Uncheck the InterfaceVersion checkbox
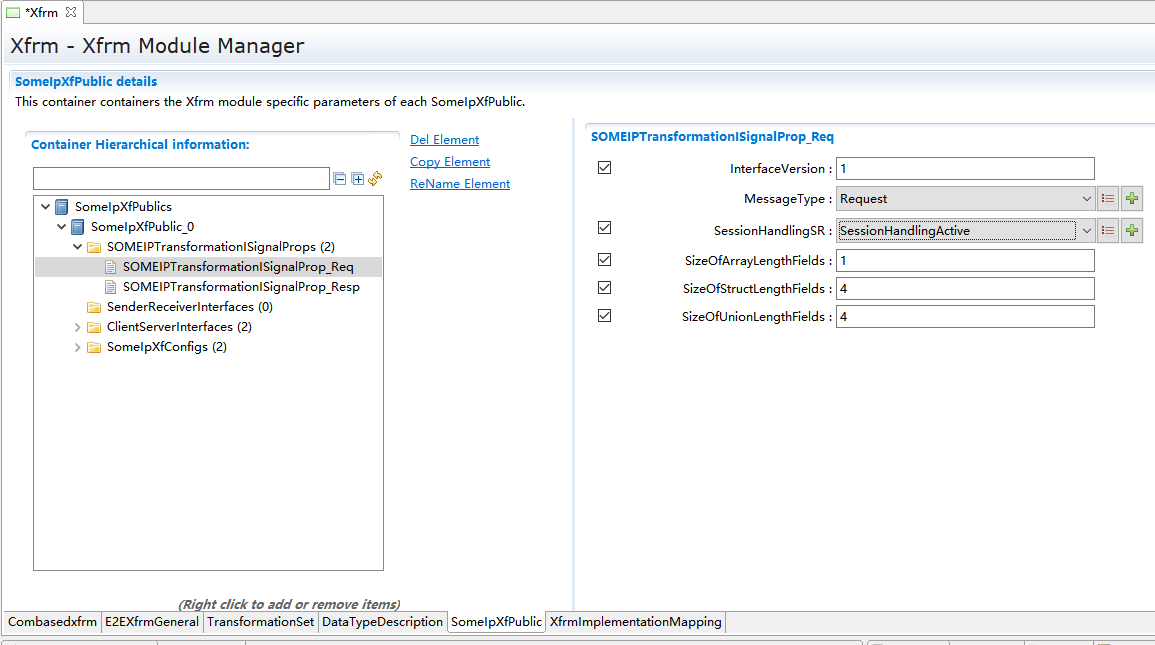The width and height of the screenshot is (1155, 645). click(x=604, y=168)
